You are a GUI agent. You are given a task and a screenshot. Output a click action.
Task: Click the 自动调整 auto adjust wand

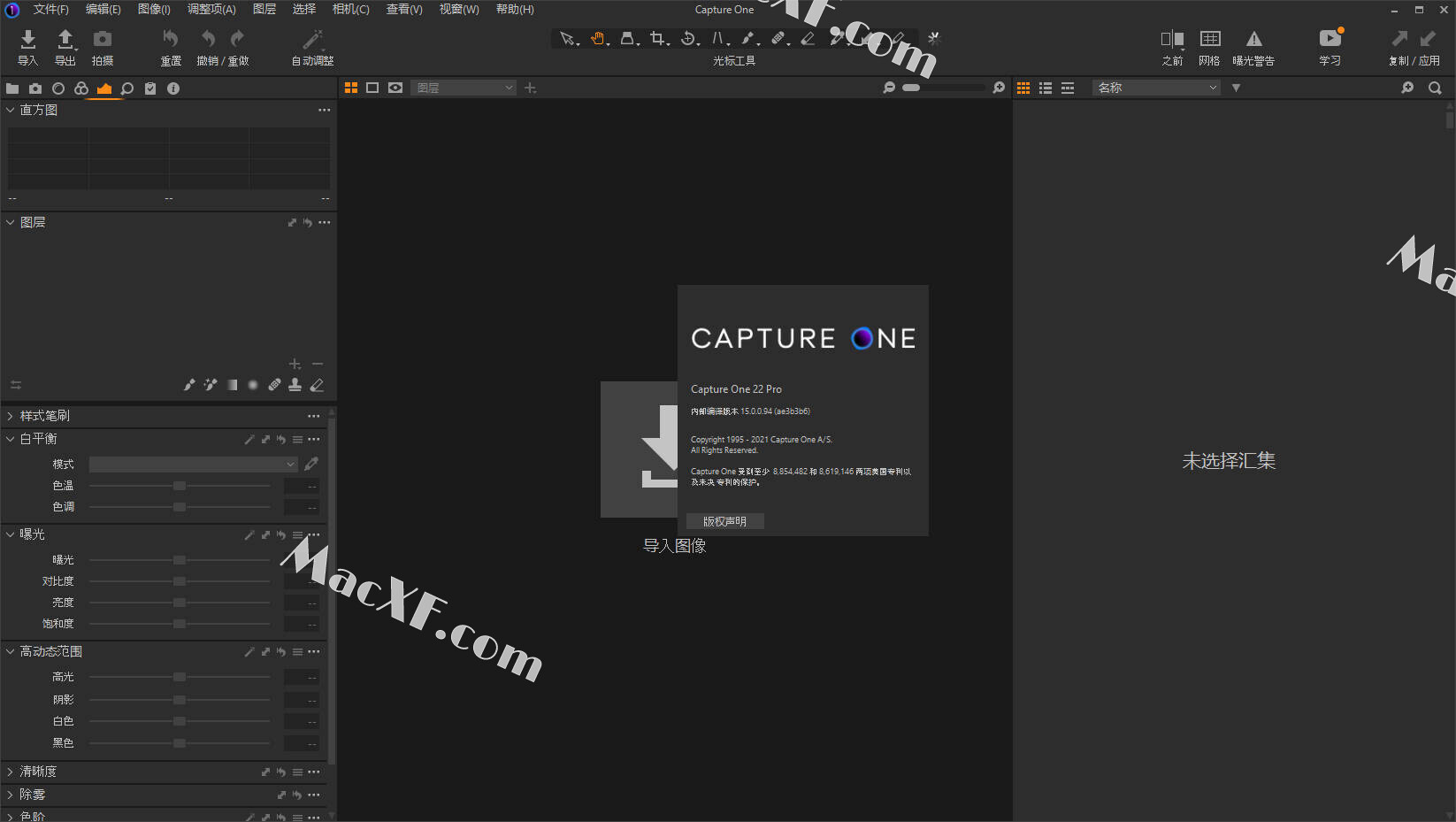click(312, 39)
